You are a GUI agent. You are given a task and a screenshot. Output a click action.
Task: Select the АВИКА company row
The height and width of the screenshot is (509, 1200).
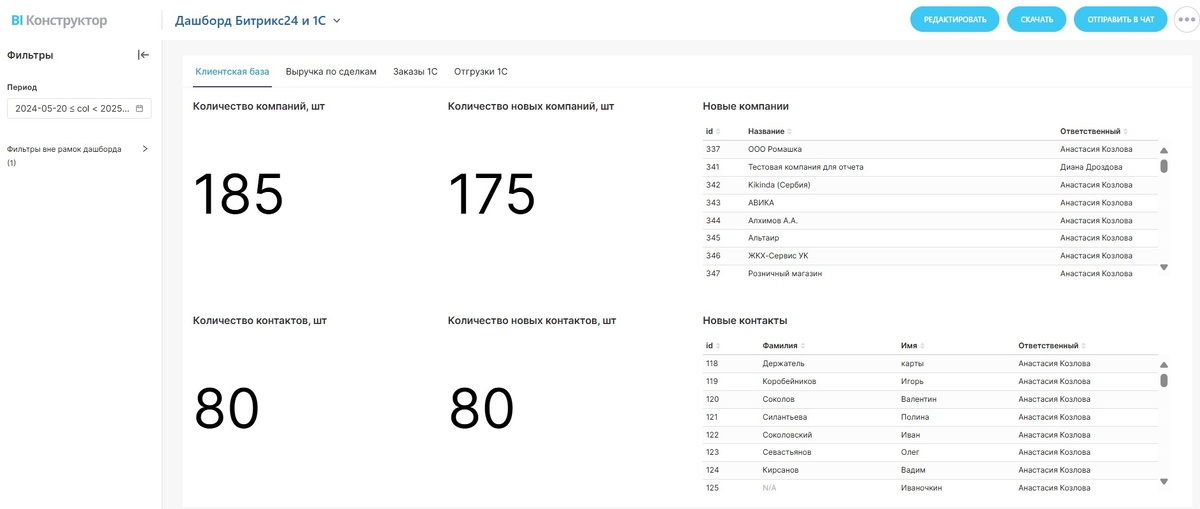pyautogui.click(x=930, y=203)
